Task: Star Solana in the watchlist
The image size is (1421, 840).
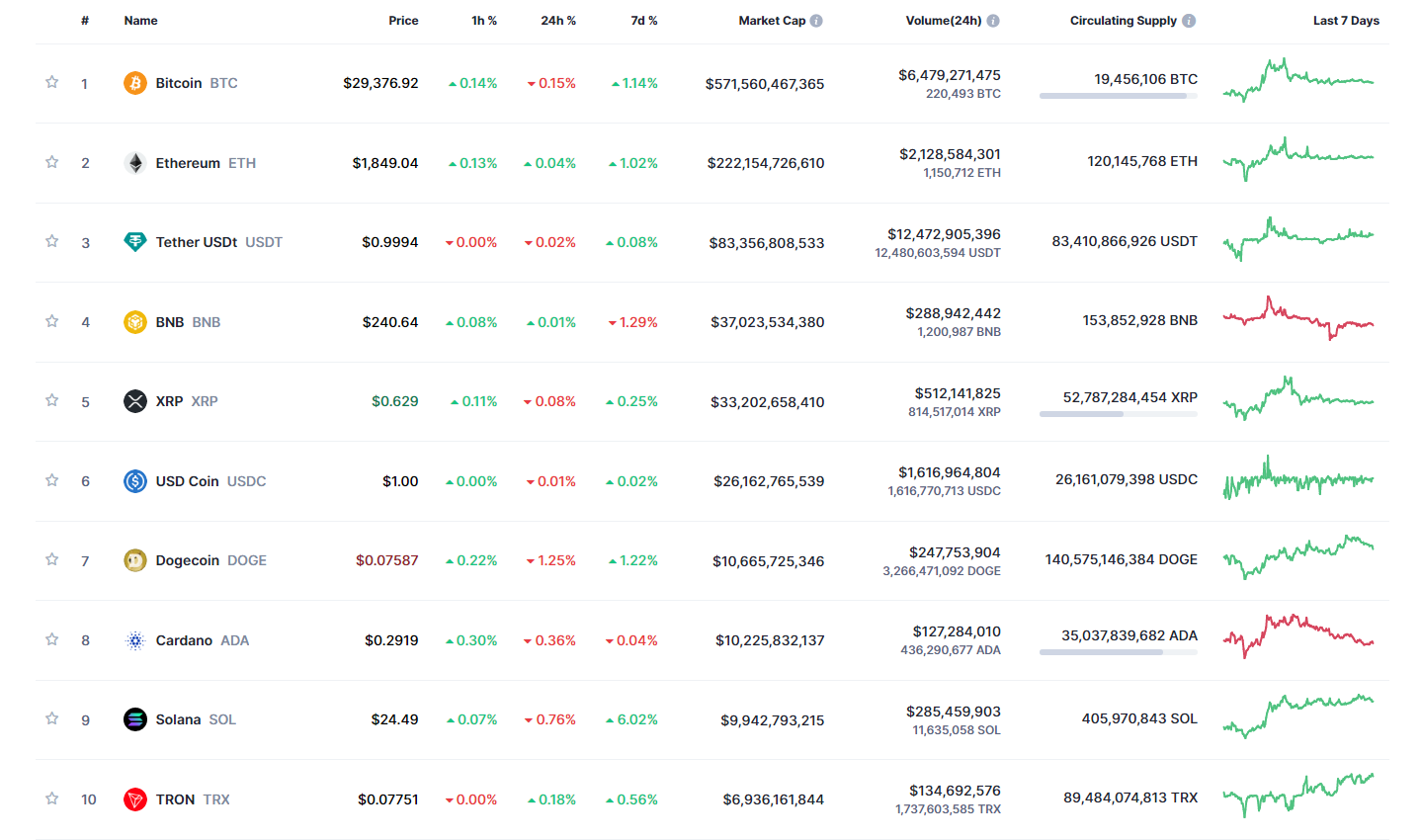Action: point(52,718)
